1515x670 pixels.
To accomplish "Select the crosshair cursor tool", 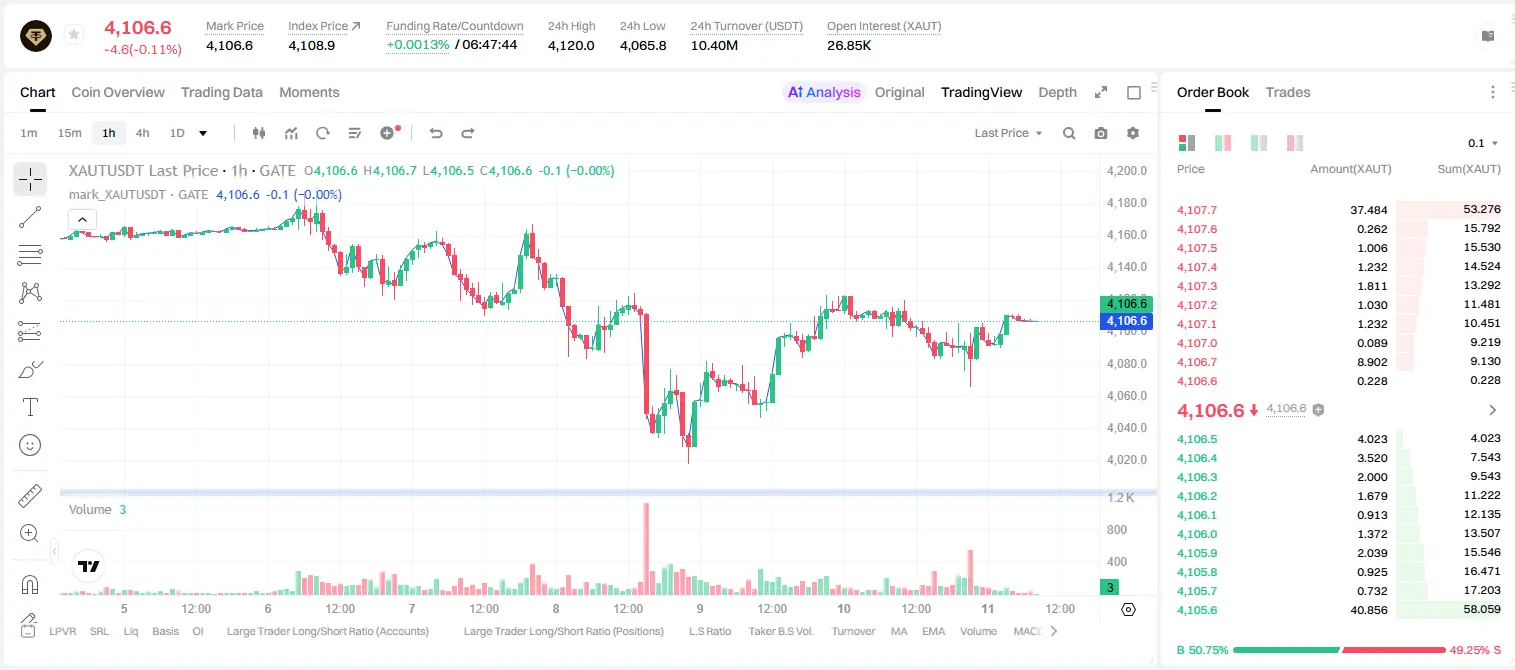I will pyautogui.click(x=30, y=179).
